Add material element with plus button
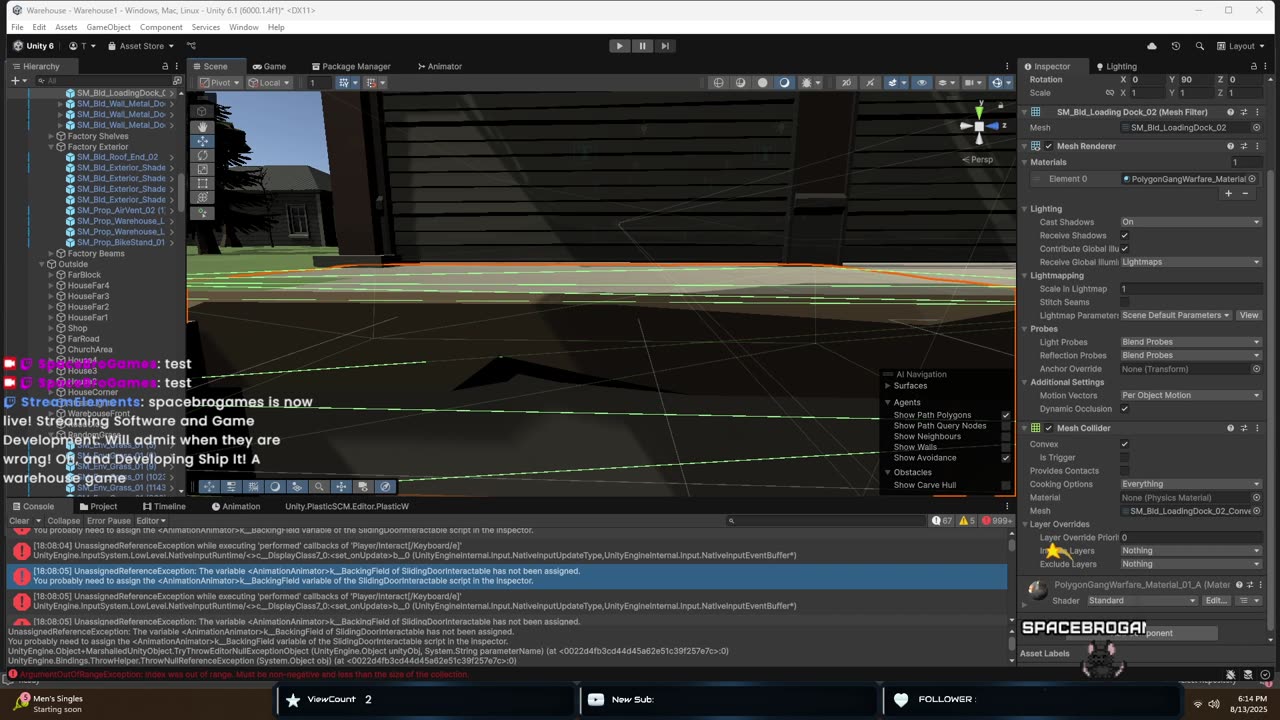The image size is (1280, 720). (x=1228, y=193)
